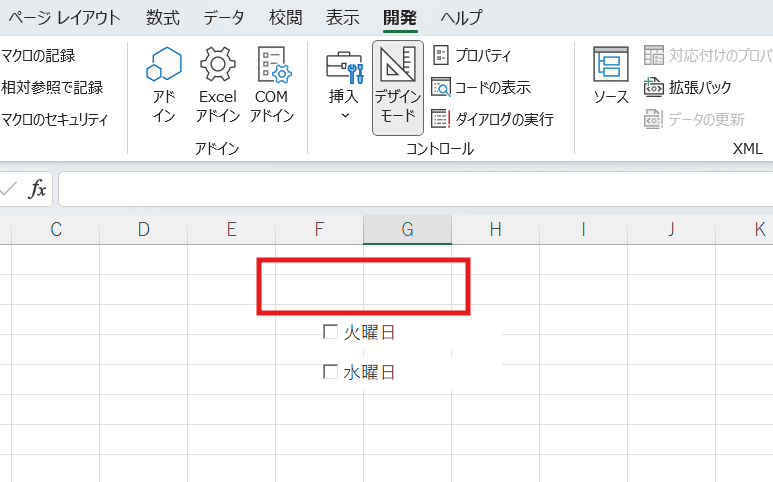Check the 火曜日 checkbox
Screen dimensions: 773x482
pyautogui.click(x=331, y=332)
